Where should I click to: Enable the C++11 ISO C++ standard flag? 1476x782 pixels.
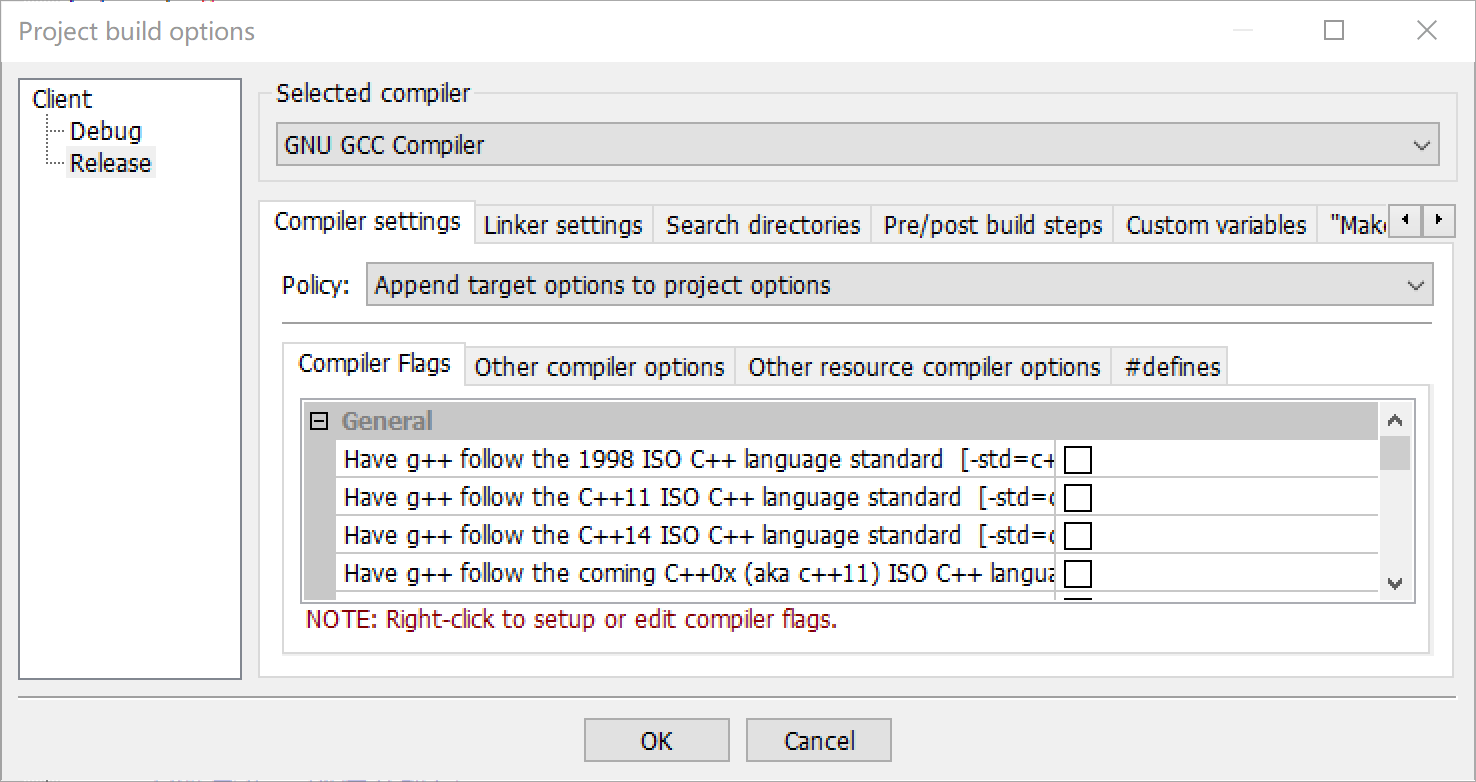[x=1077, y=497]
